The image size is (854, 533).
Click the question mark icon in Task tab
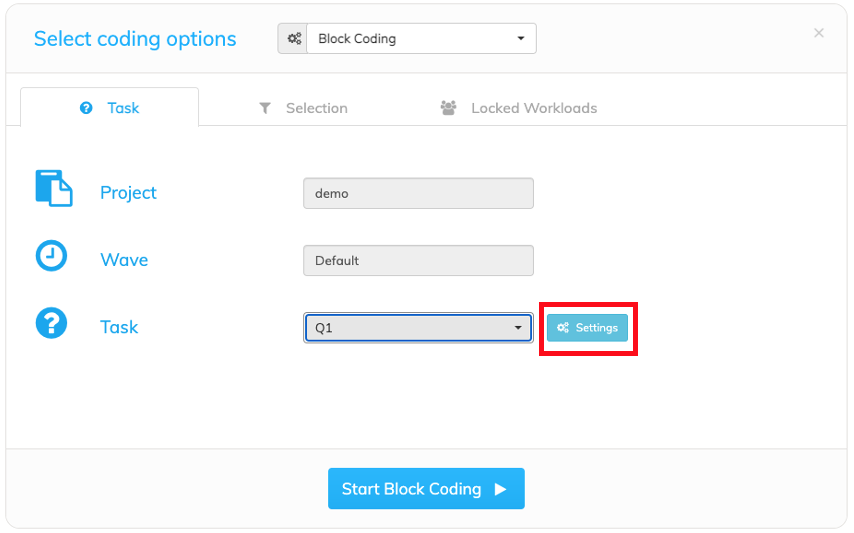pos(86,108)
